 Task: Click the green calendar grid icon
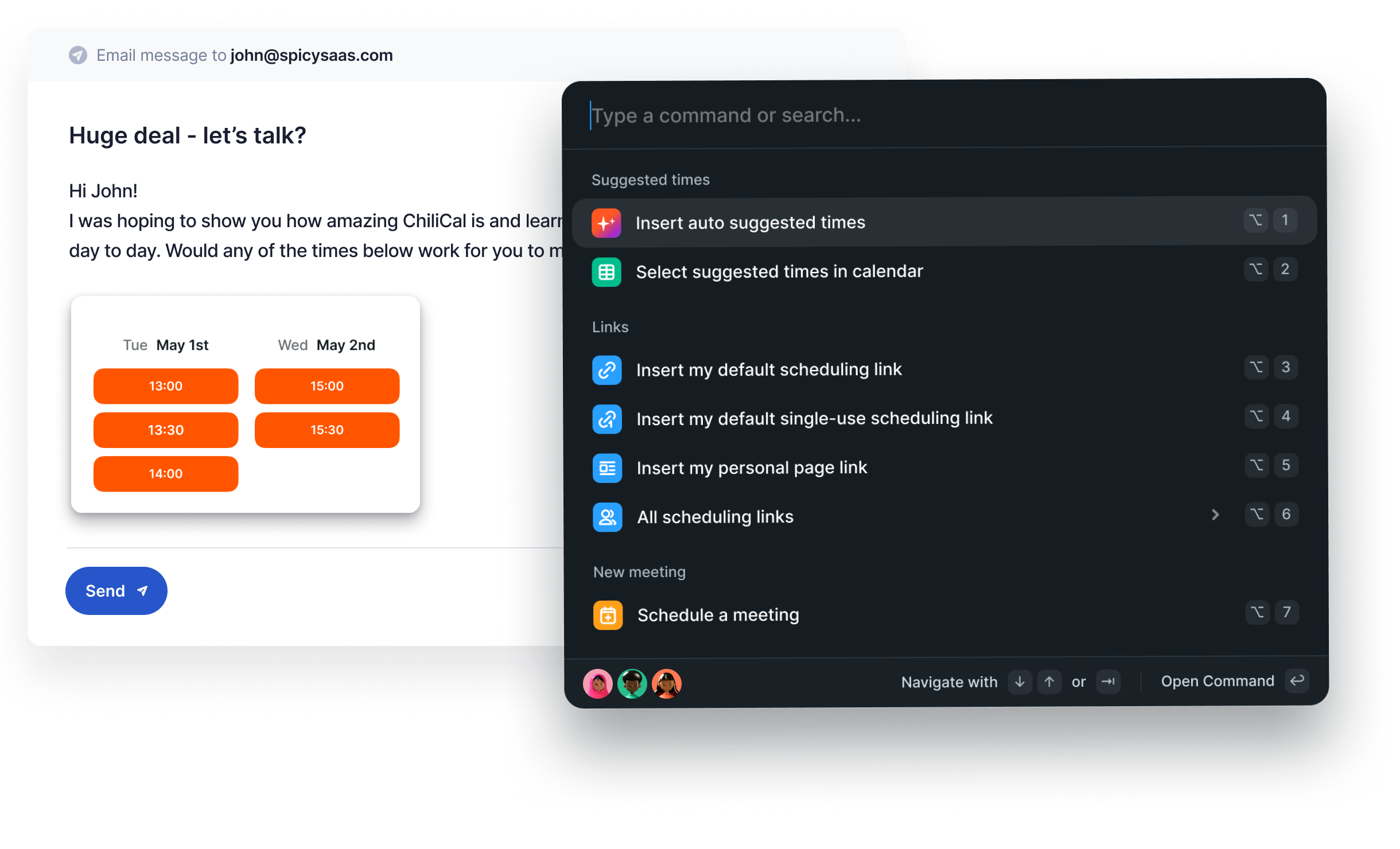coord(606,272)
